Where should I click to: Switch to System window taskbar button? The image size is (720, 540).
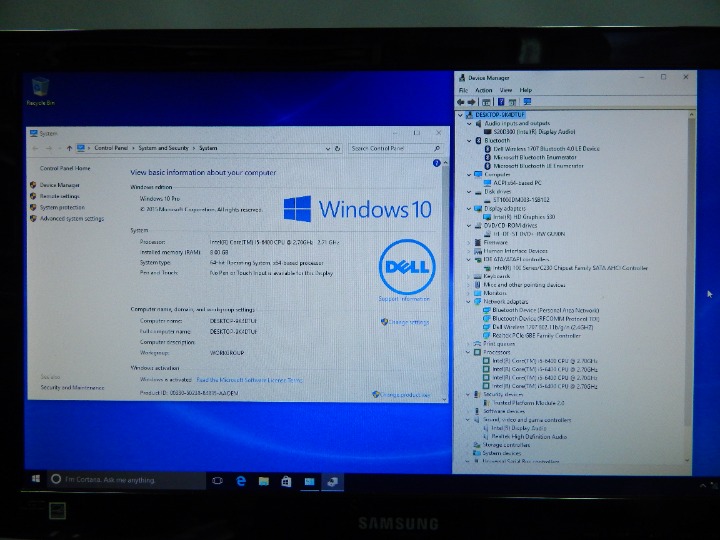[x=309, y=481]
